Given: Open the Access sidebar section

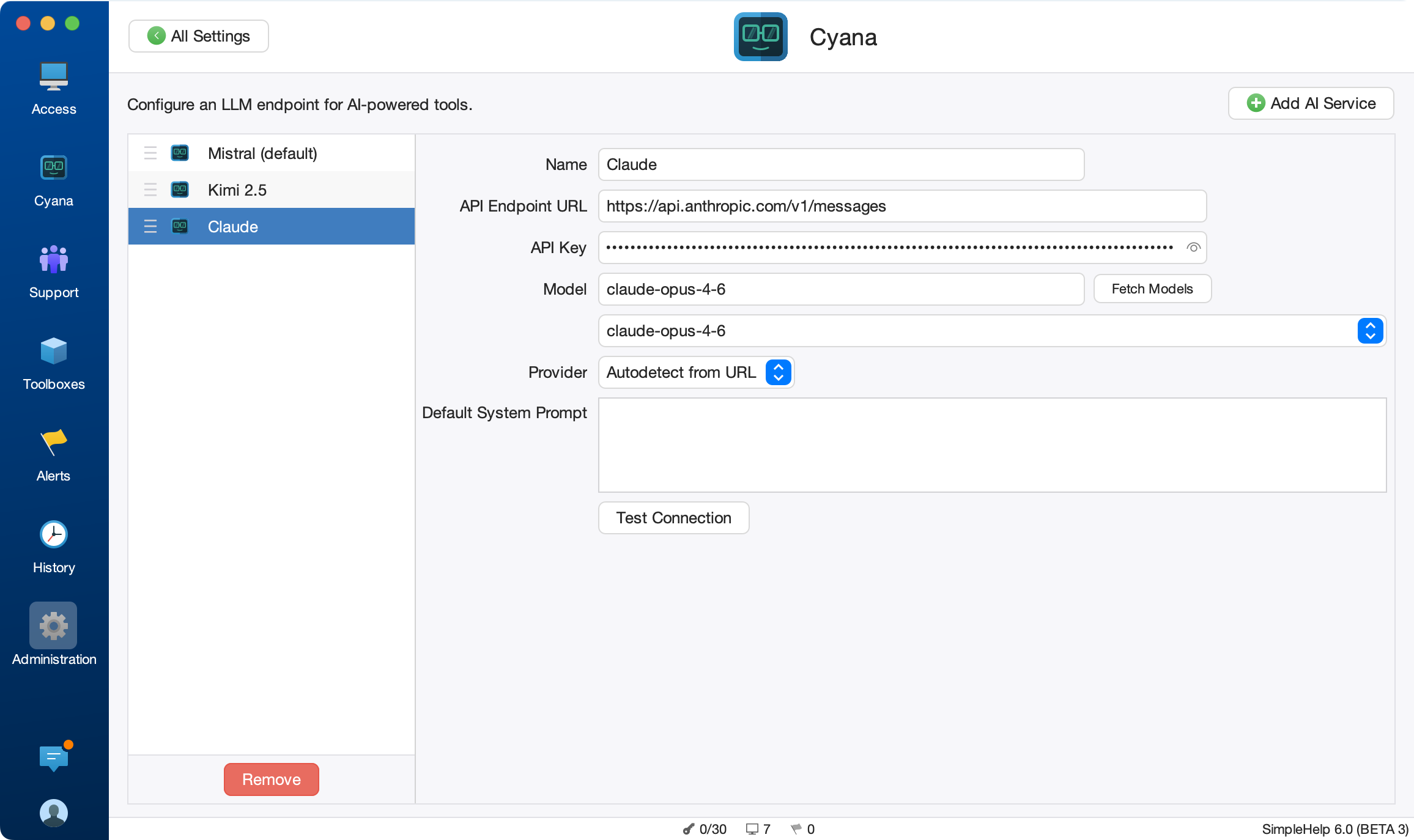Looking at the screenshot, I should coord(54,89).
